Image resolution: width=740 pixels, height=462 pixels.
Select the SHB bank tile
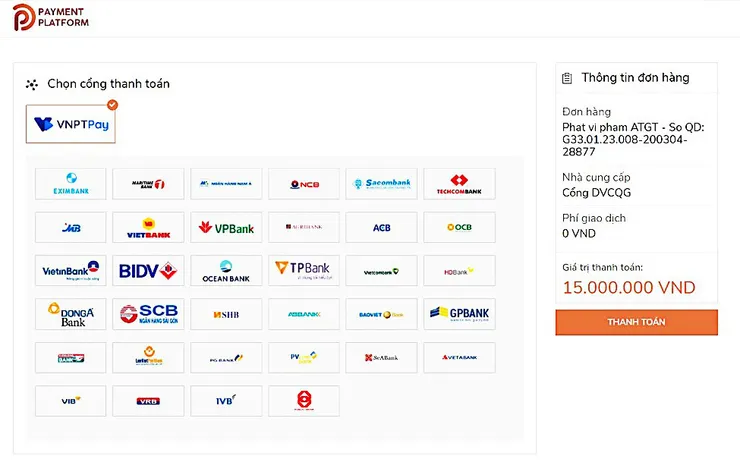[x=226, y=314]
